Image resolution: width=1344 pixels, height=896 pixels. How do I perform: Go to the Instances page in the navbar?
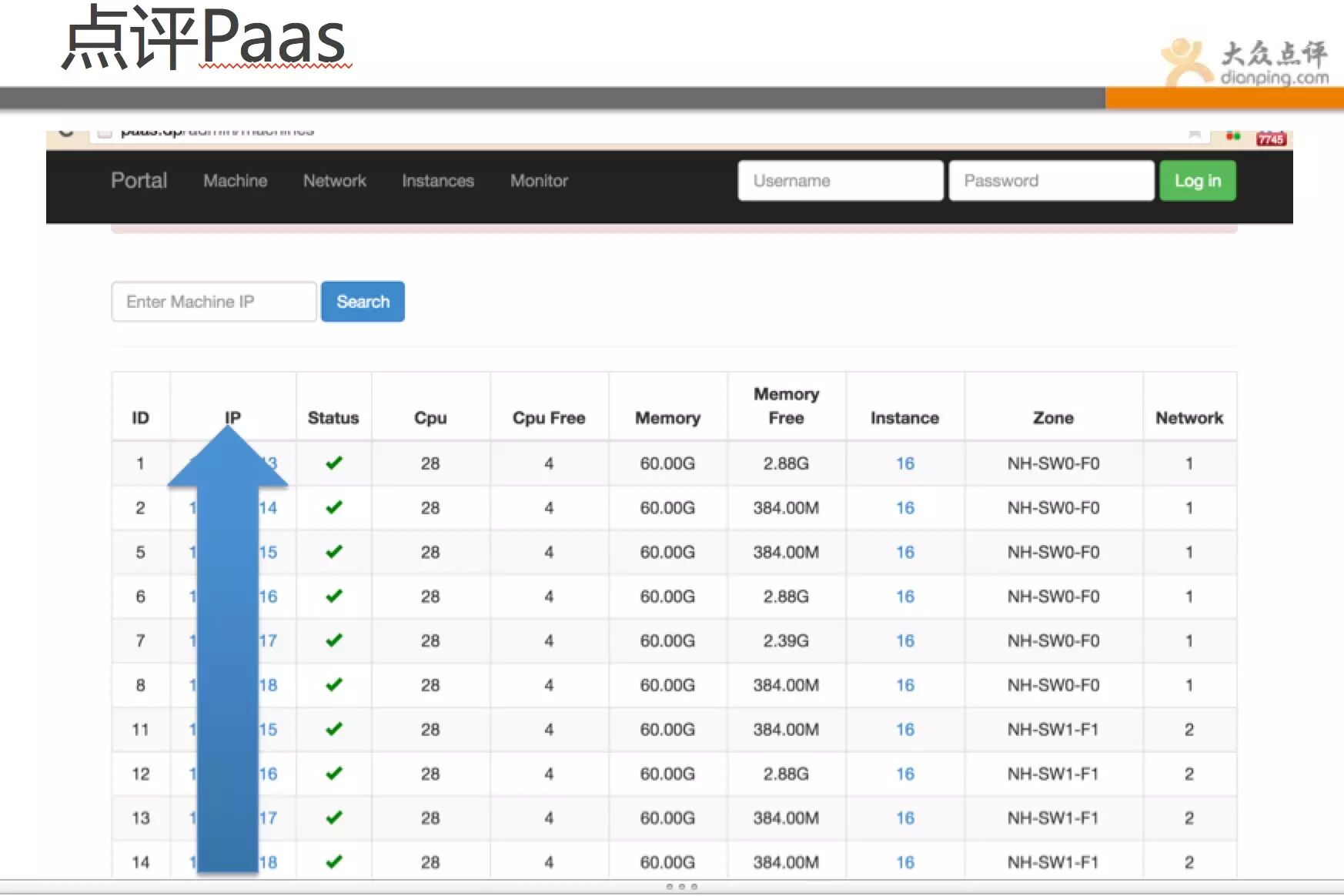pos(438,181)
